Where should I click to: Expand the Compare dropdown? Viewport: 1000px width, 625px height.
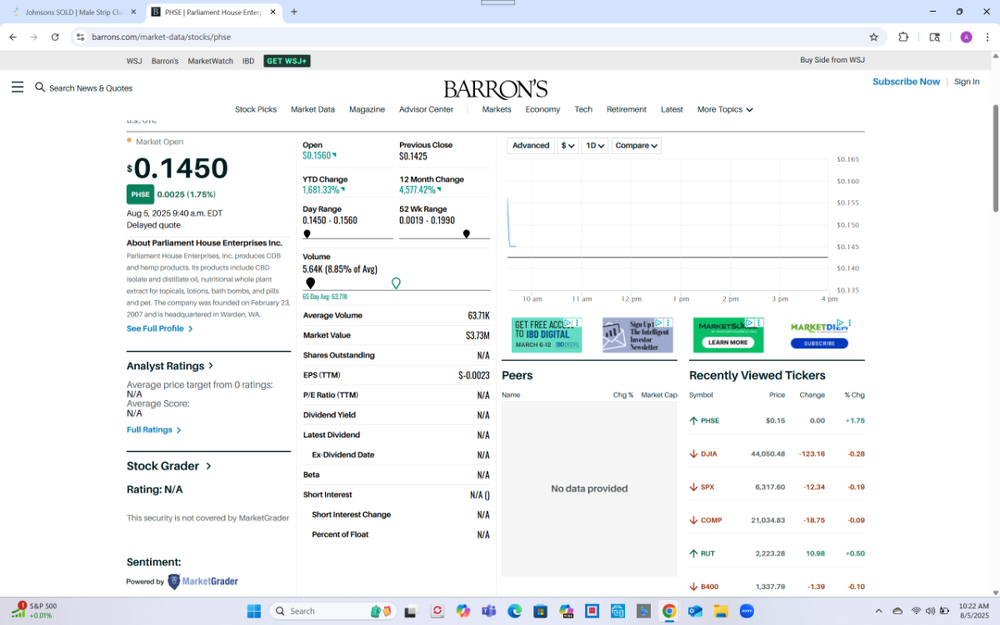pyautogui.click(x=636, y=146)
